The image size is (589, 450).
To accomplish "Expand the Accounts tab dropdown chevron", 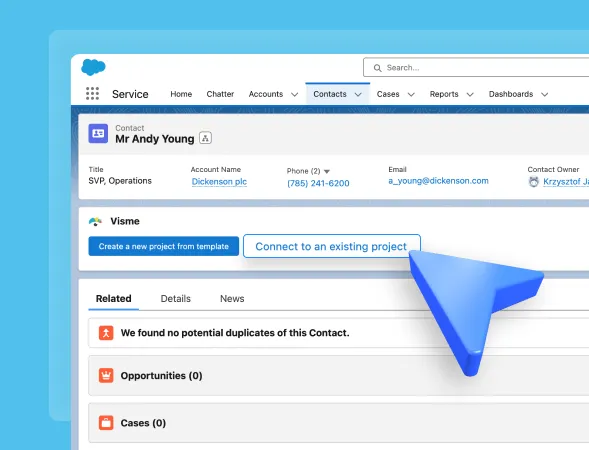I will 294,95.
